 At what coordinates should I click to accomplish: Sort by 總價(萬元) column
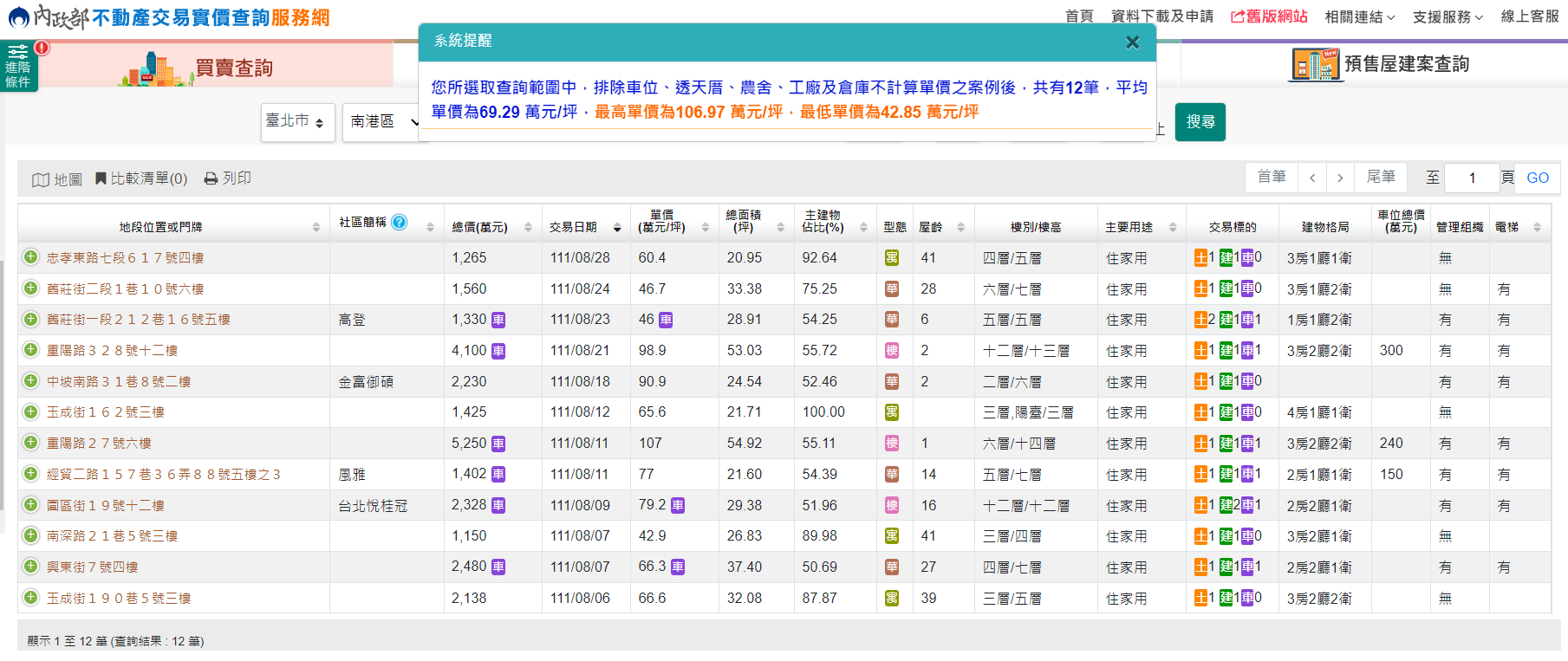coord(528,227)
